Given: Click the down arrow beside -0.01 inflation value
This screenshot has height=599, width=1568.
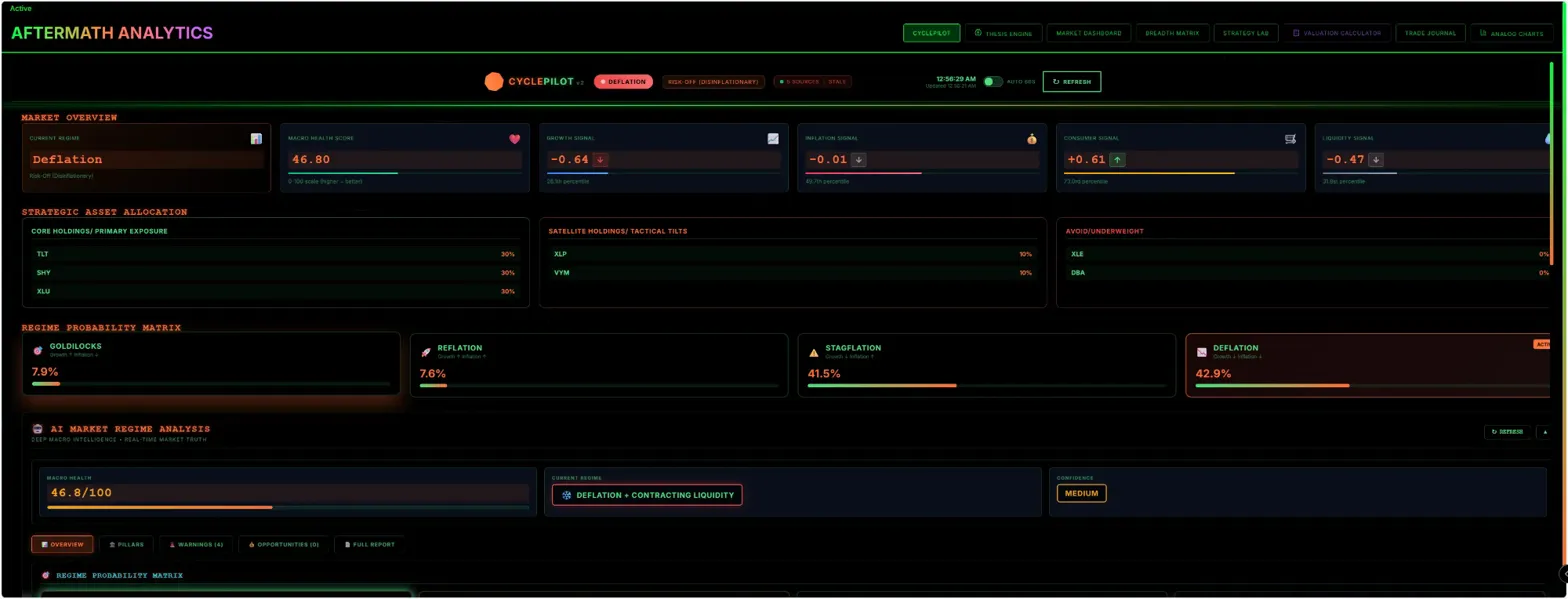Looking at the screenshot, I should click(858, 159).
